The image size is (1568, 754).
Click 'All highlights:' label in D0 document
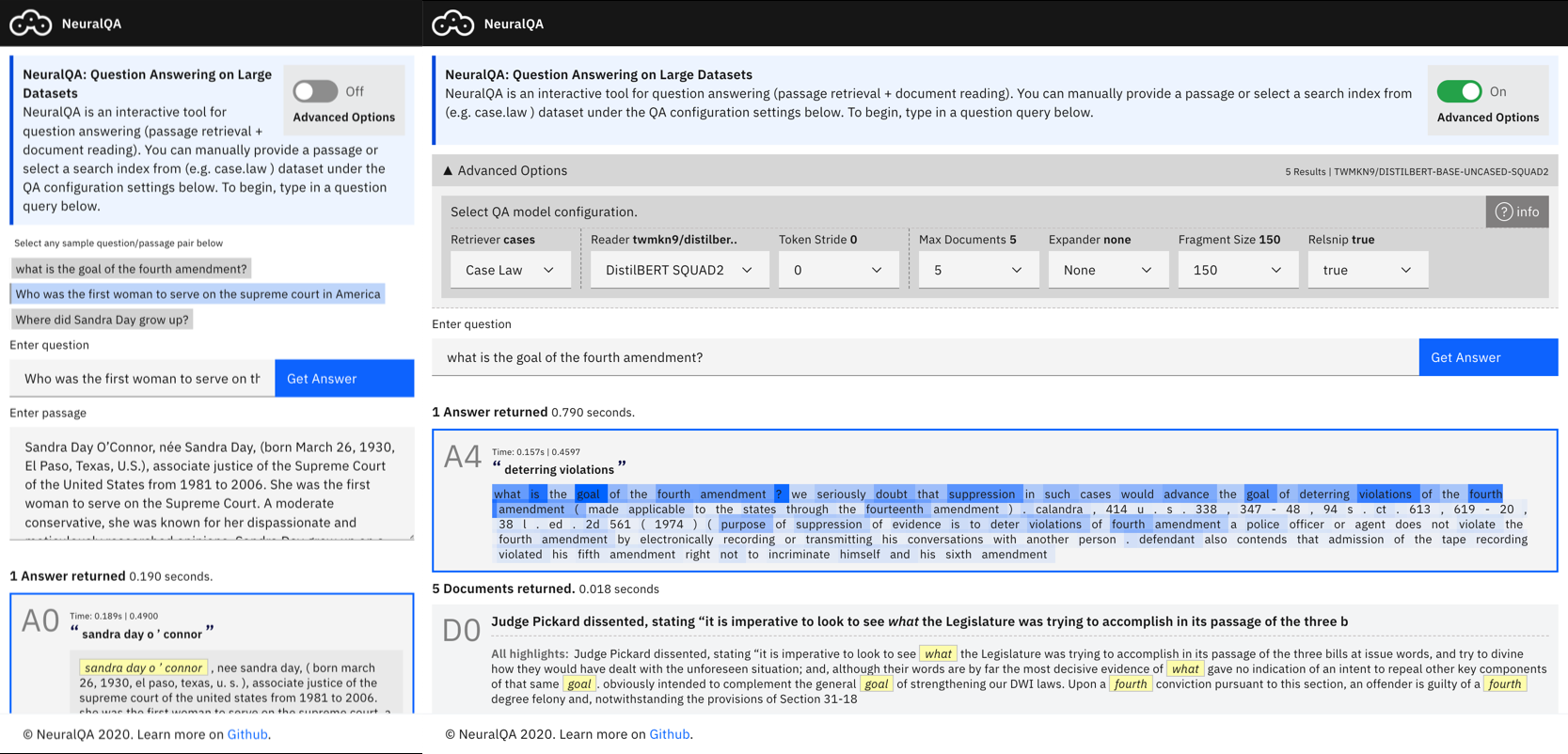[x=530, y=653]
